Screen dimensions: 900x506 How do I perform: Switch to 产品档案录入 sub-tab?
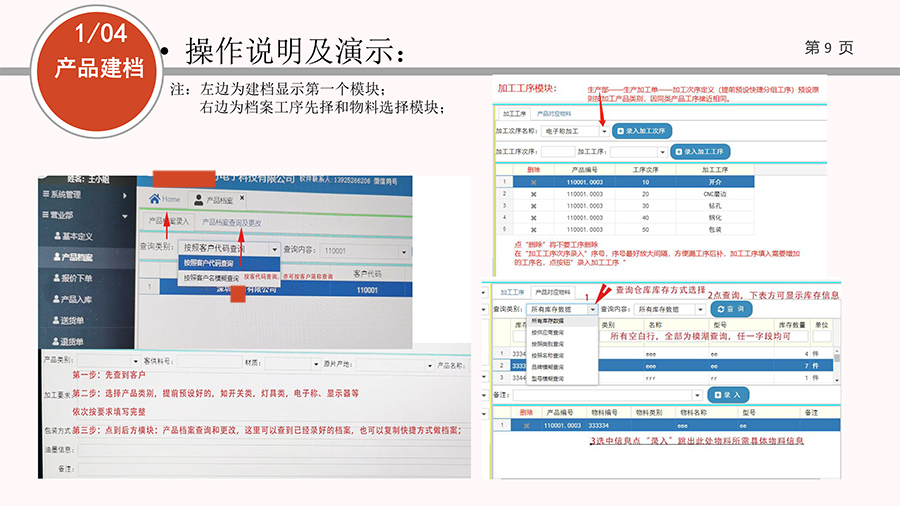[x=169, y=221]
